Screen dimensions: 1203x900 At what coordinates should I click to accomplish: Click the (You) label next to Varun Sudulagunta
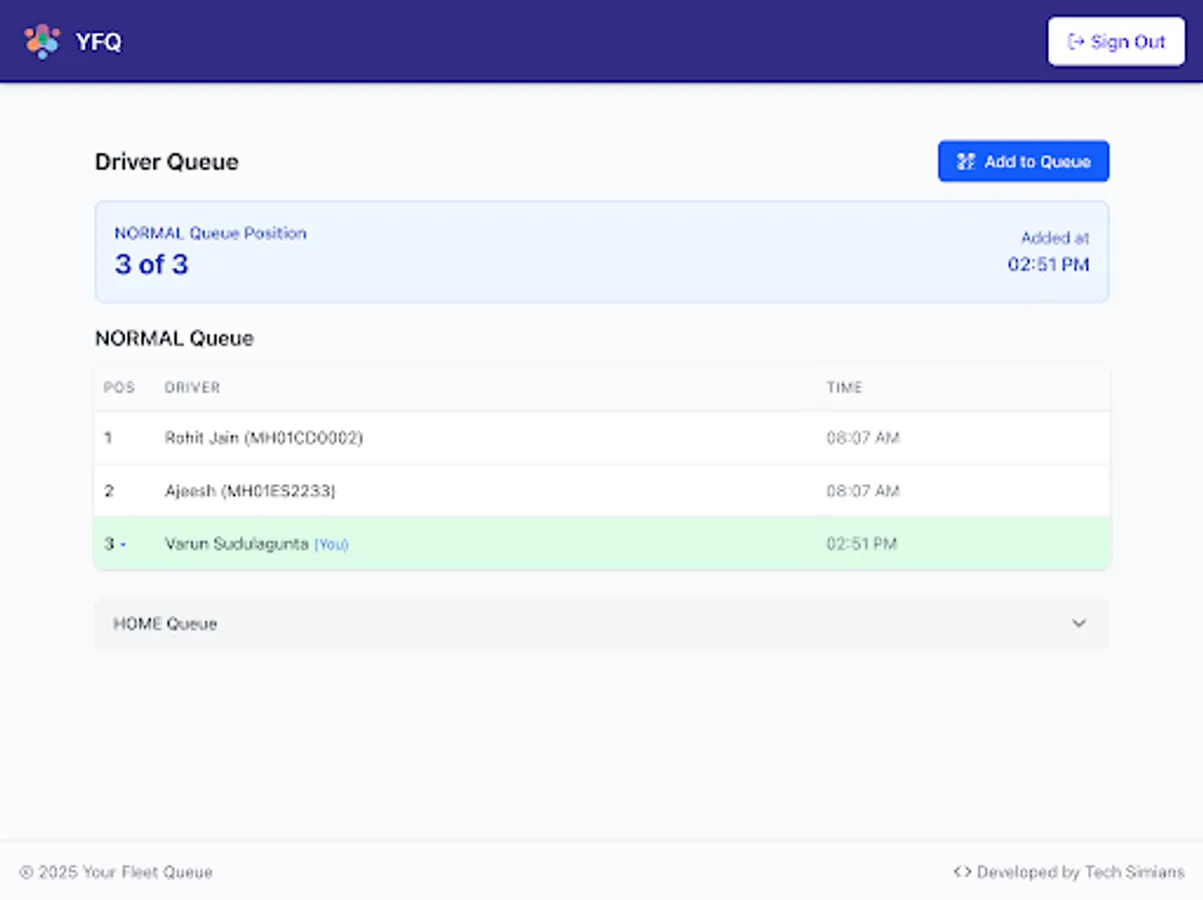click(x=332, y=544)
